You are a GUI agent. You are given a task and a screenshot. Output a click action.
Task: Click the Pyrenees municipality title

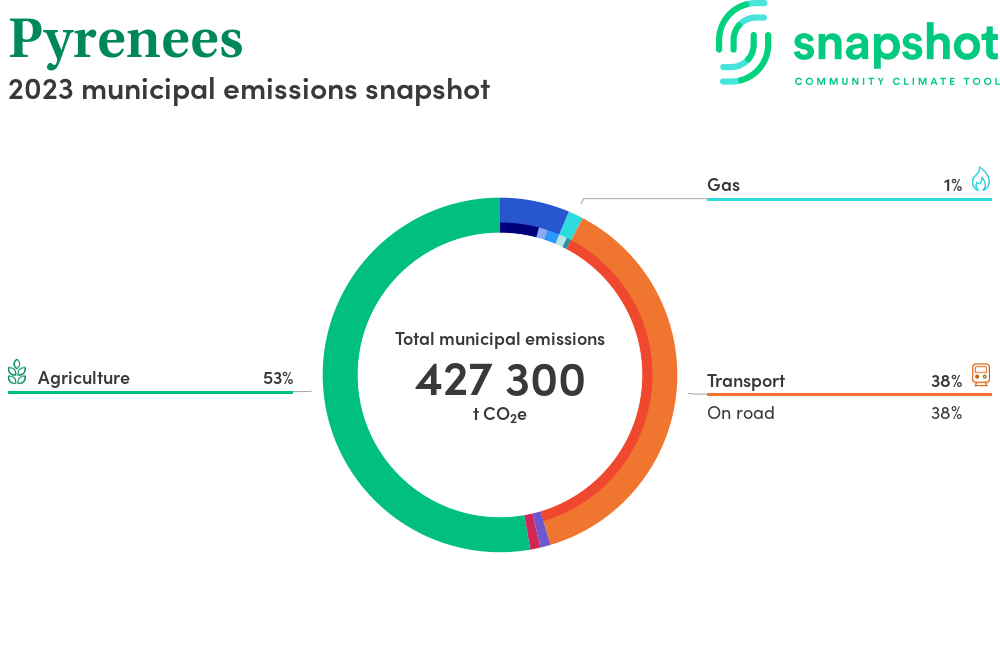[126, 38]
